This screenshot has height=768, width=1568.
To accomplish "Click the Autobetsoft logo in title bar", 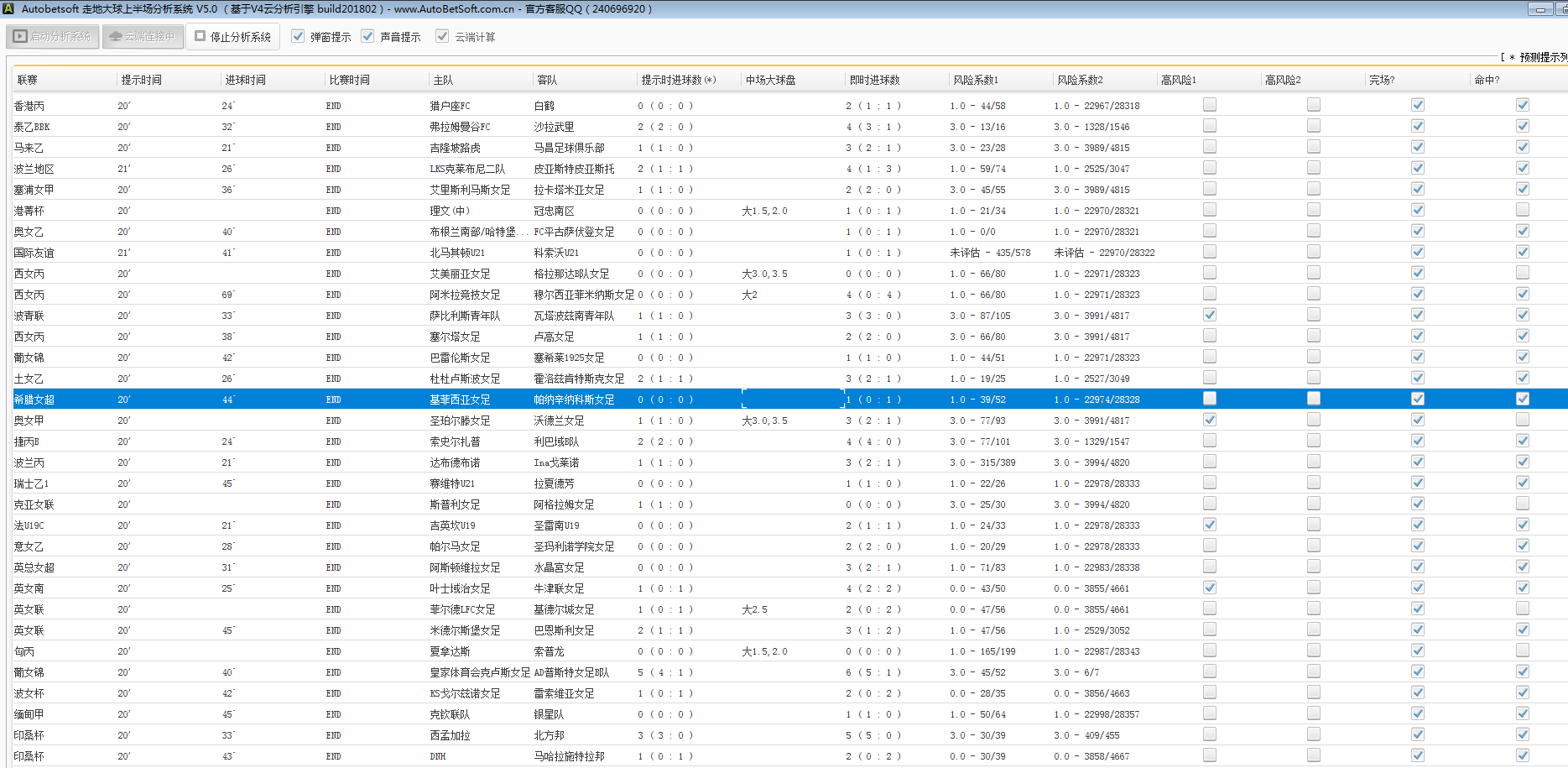I will click(x=8, y=8).
